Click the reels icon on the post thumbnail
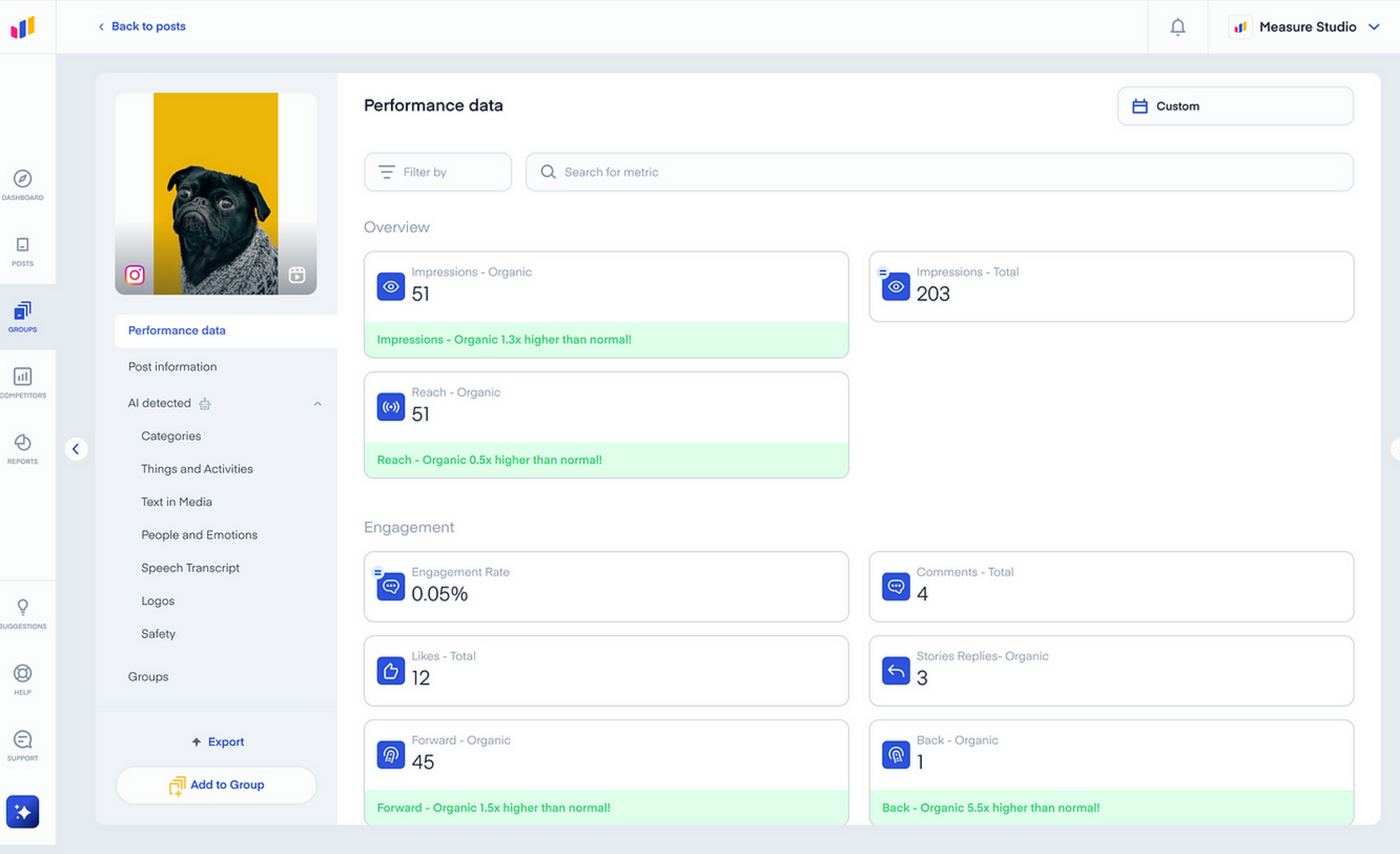Image resolution: width=1400 pixels, height=854 pixels. 297,275
